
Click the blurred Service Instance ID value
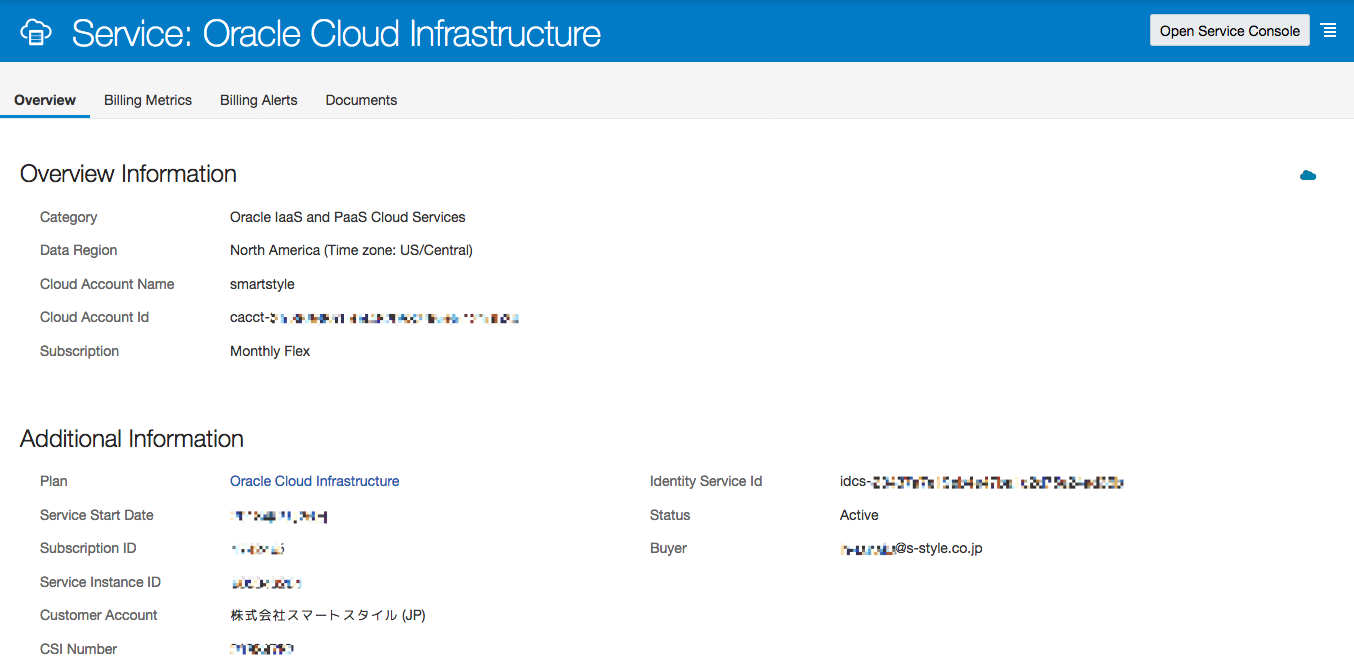(x=266, y=582)
